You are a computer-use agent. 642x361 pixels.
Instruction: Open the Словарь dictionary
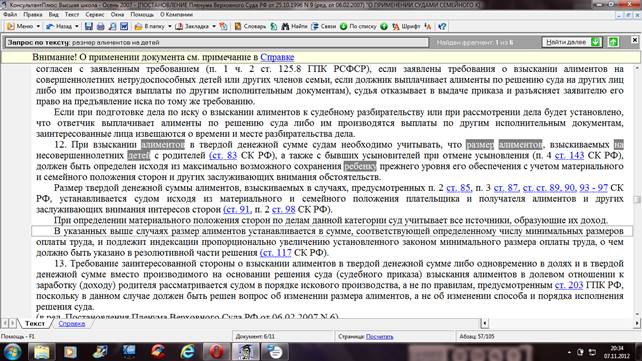250,26
